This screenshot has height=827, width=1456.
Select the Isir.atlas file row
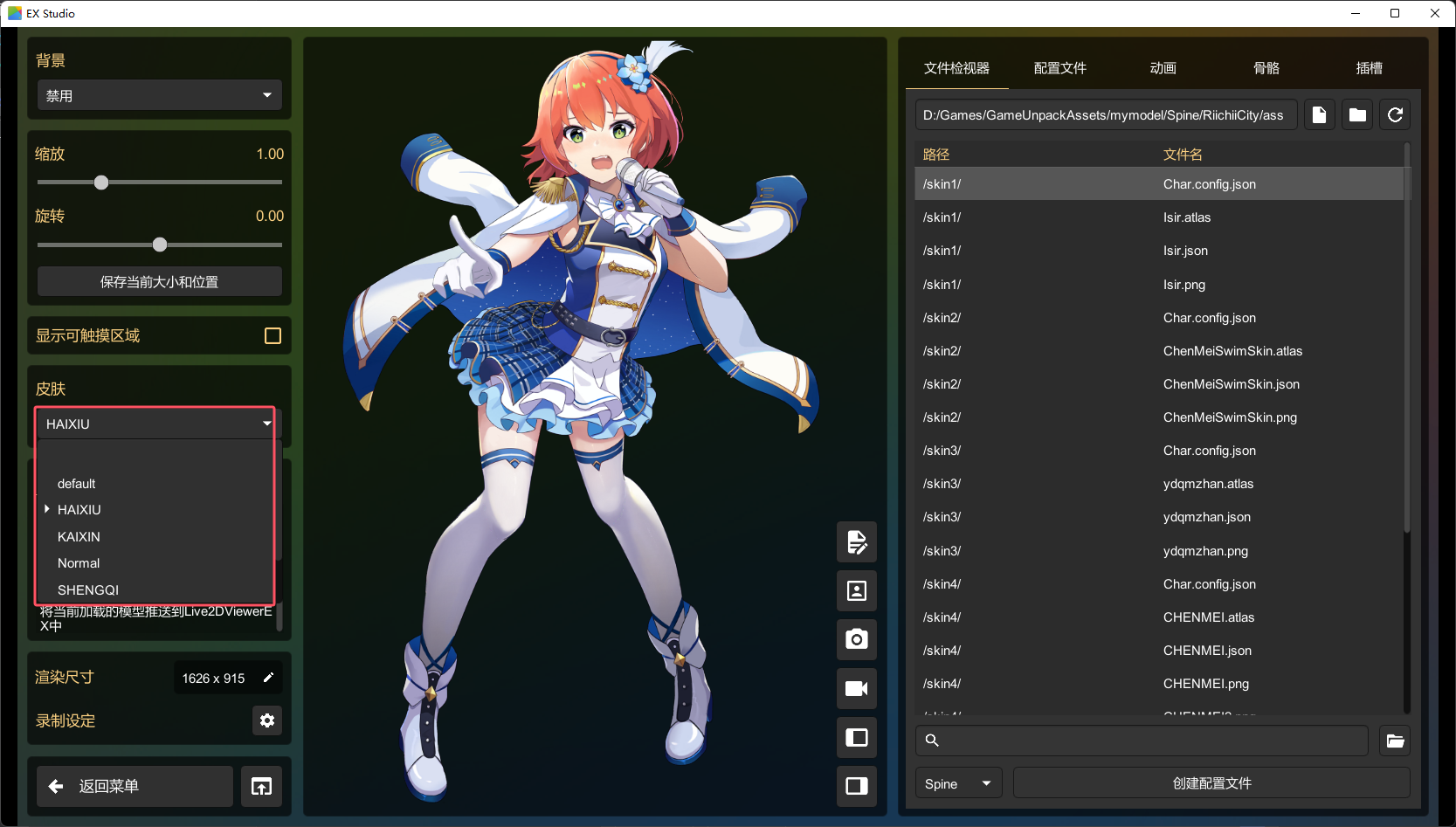1158,217
